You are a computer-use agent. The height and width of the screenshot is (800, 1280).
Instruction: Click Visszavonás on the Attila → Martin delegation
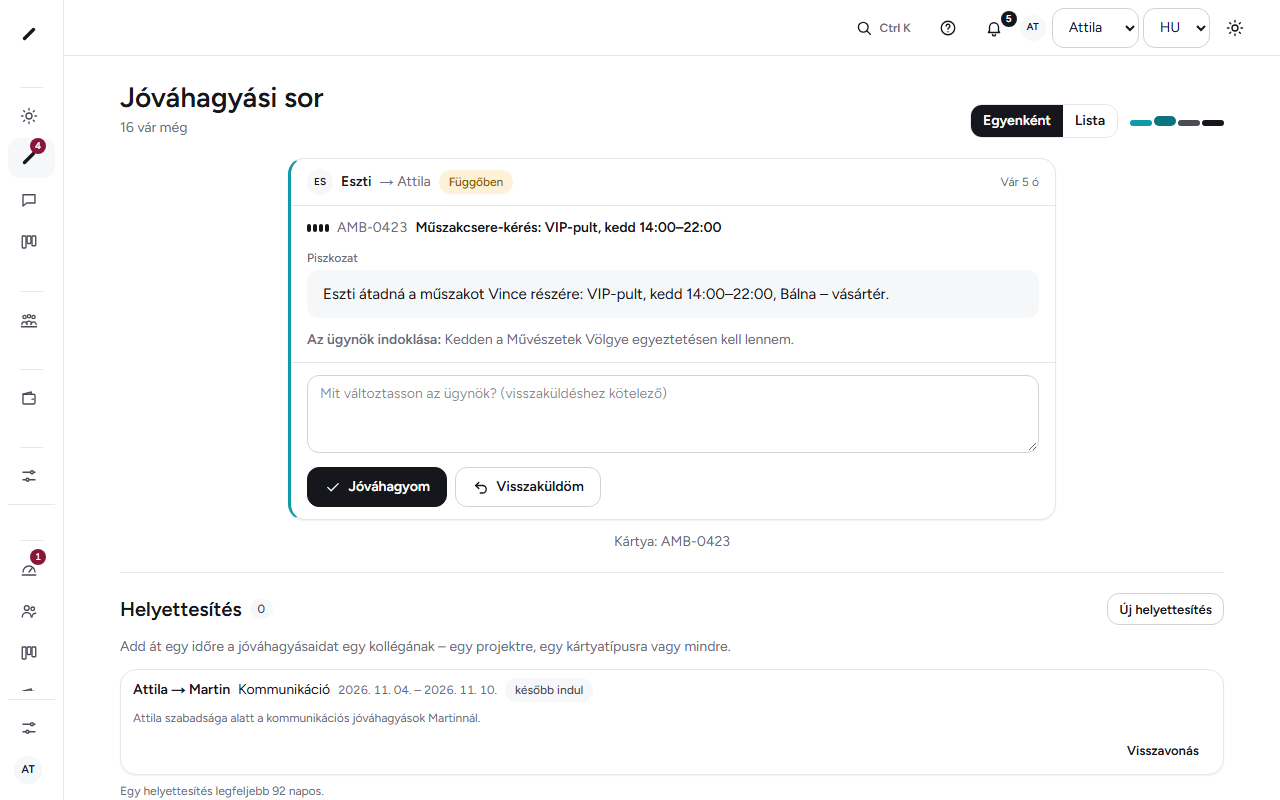click(x=1163, y=751)
